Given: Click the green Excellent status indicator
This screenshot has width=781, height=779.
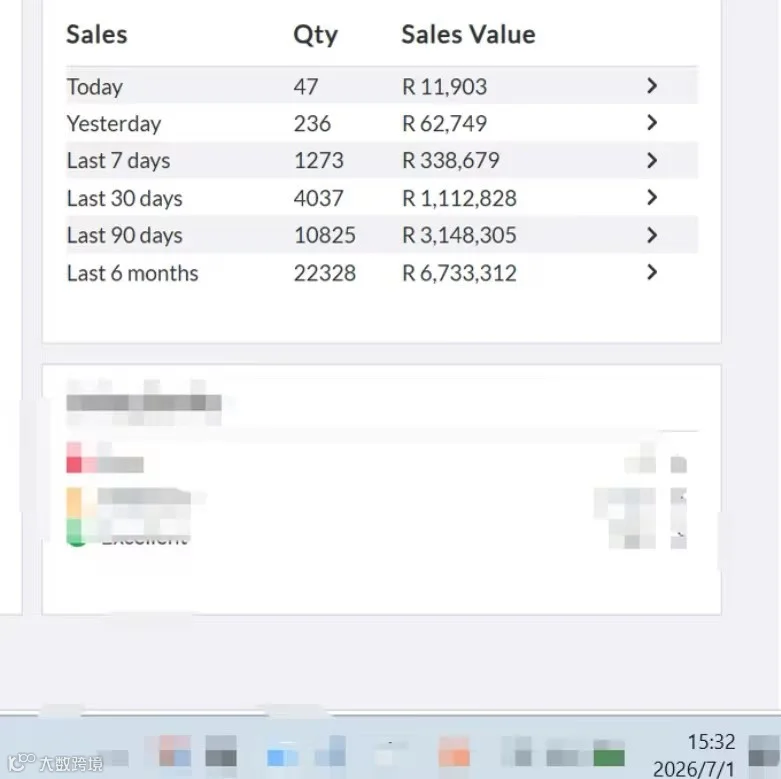Looking at the screenshot, I should [x=75, y=533].
